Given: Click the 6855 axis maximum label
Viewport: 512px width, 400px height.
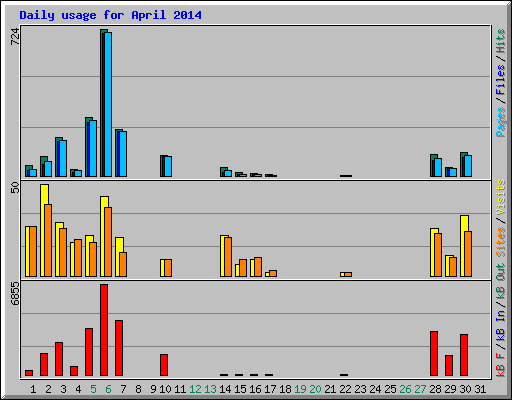Looking at the screenshot, I should click(15, 294).
